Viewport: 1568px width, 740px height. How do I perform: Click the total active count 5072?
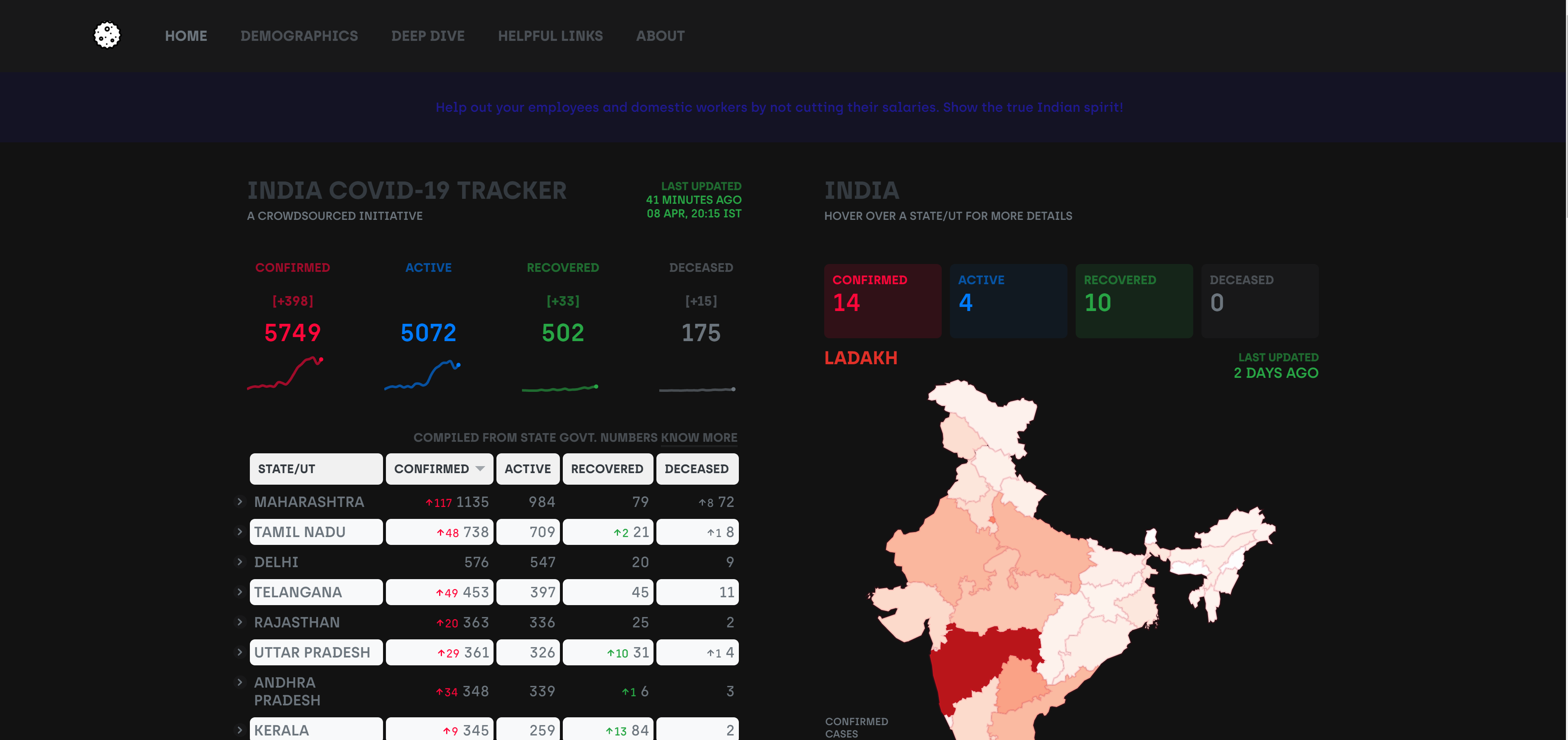tap(428, 333)
